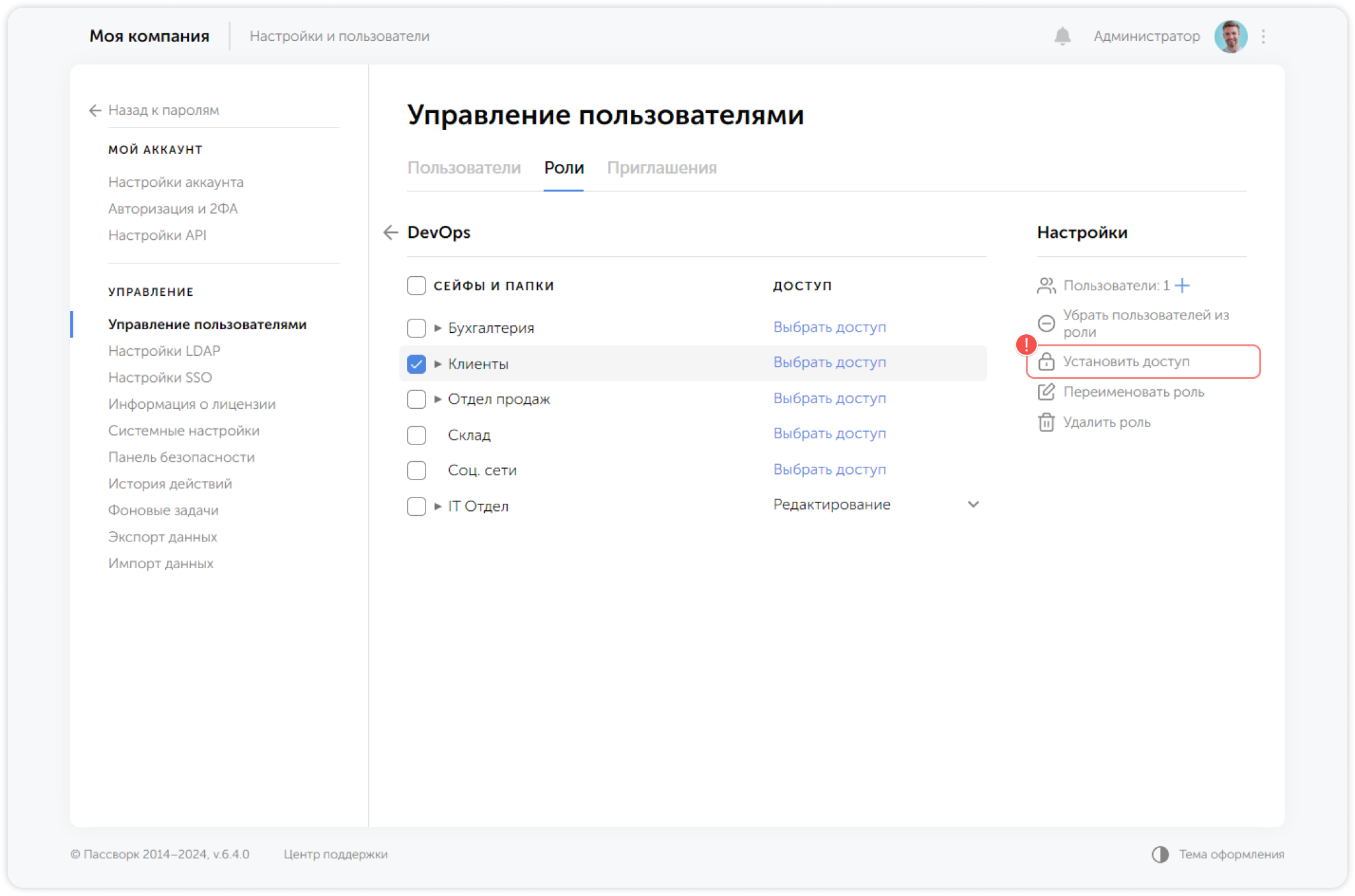This screenshot has height=896, width=1355.
Task: Select Настройки LDAP in the sidebar
Action: (x=164, y=351)
